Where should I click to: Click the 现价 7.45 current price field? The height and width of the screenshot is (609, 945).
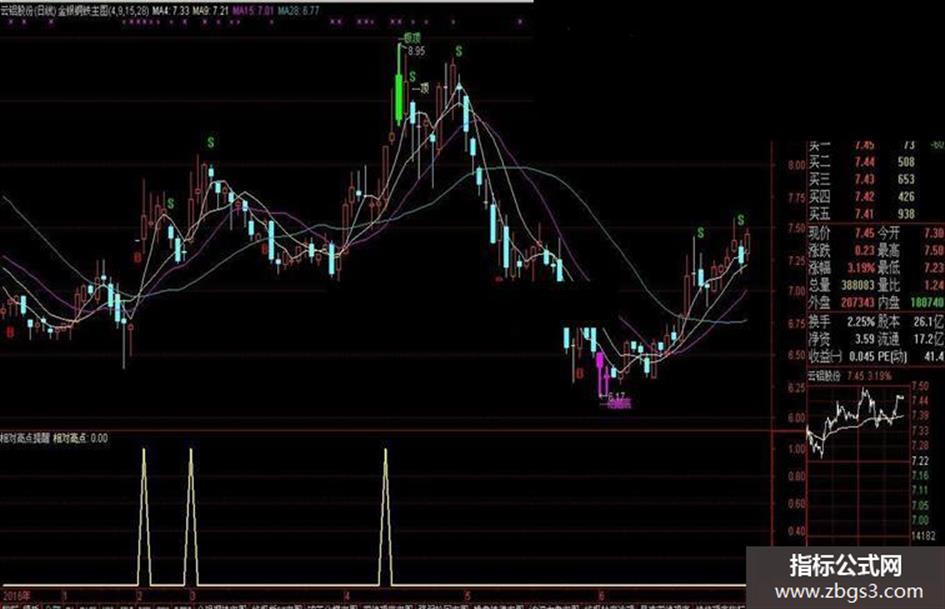click(841, 233)
